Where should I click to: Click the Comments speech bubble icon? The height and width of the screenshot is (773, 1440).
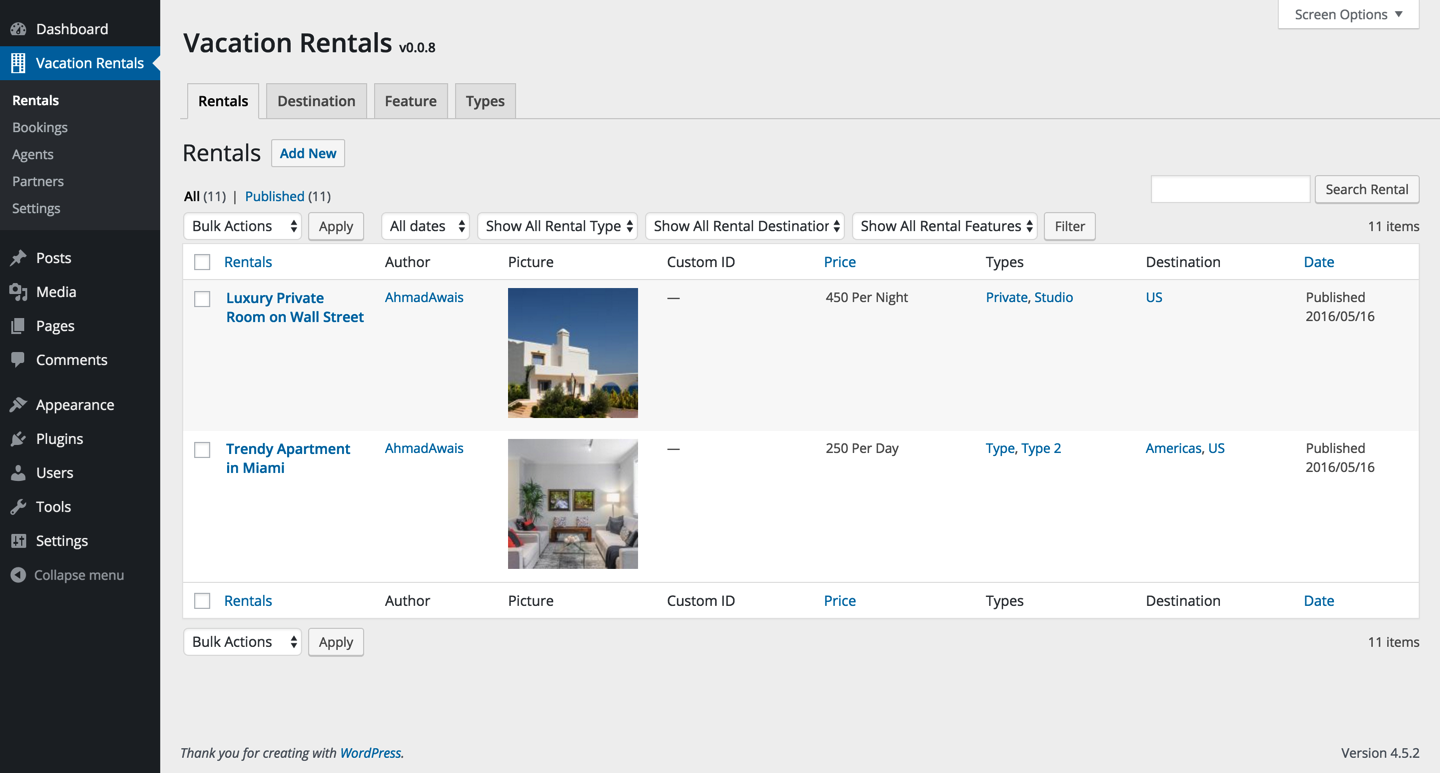[x=18, y=360]
